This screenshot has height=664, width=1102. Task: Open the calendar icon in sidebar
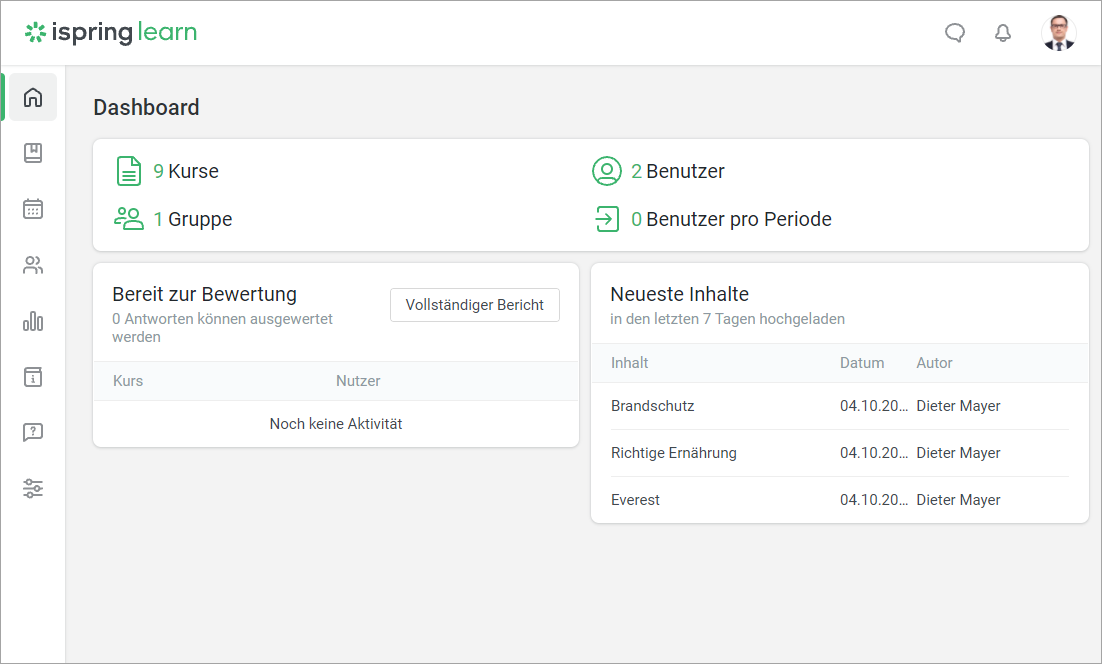(33, 209)
